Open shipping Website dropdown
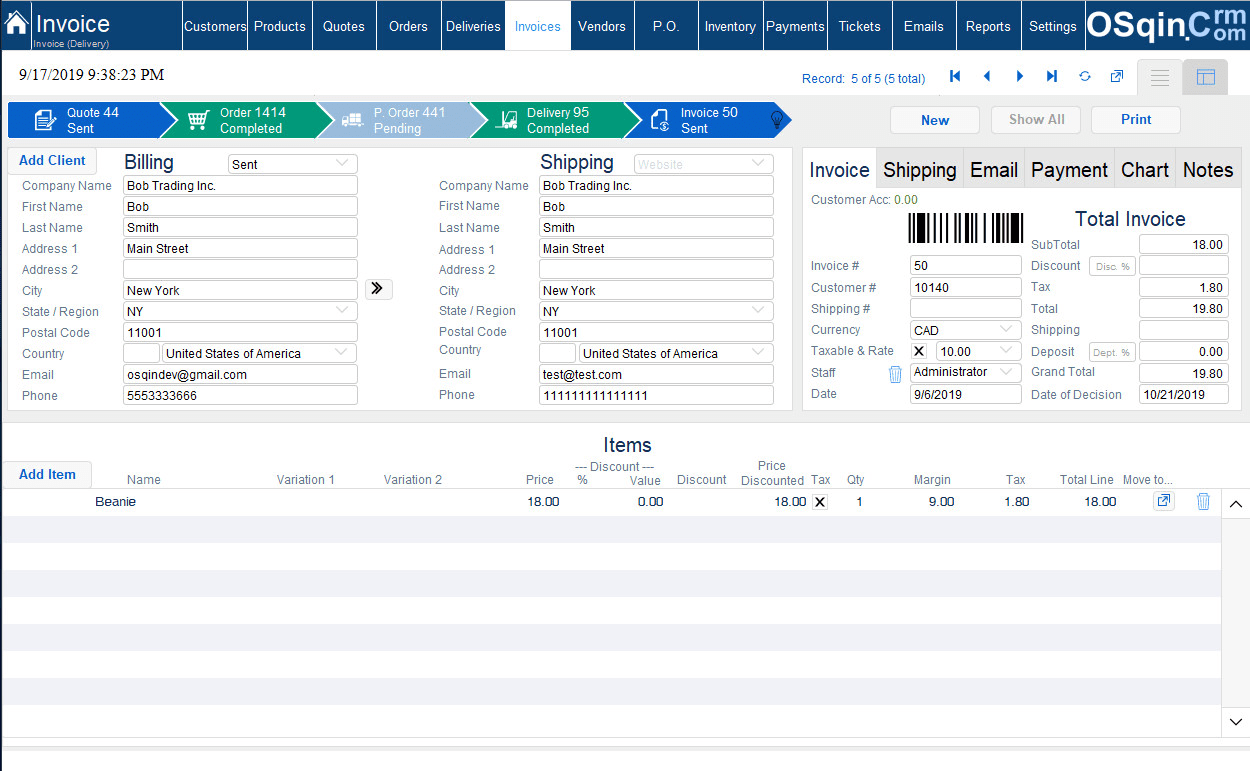1250x771 pixels. (x=703, y=164)
